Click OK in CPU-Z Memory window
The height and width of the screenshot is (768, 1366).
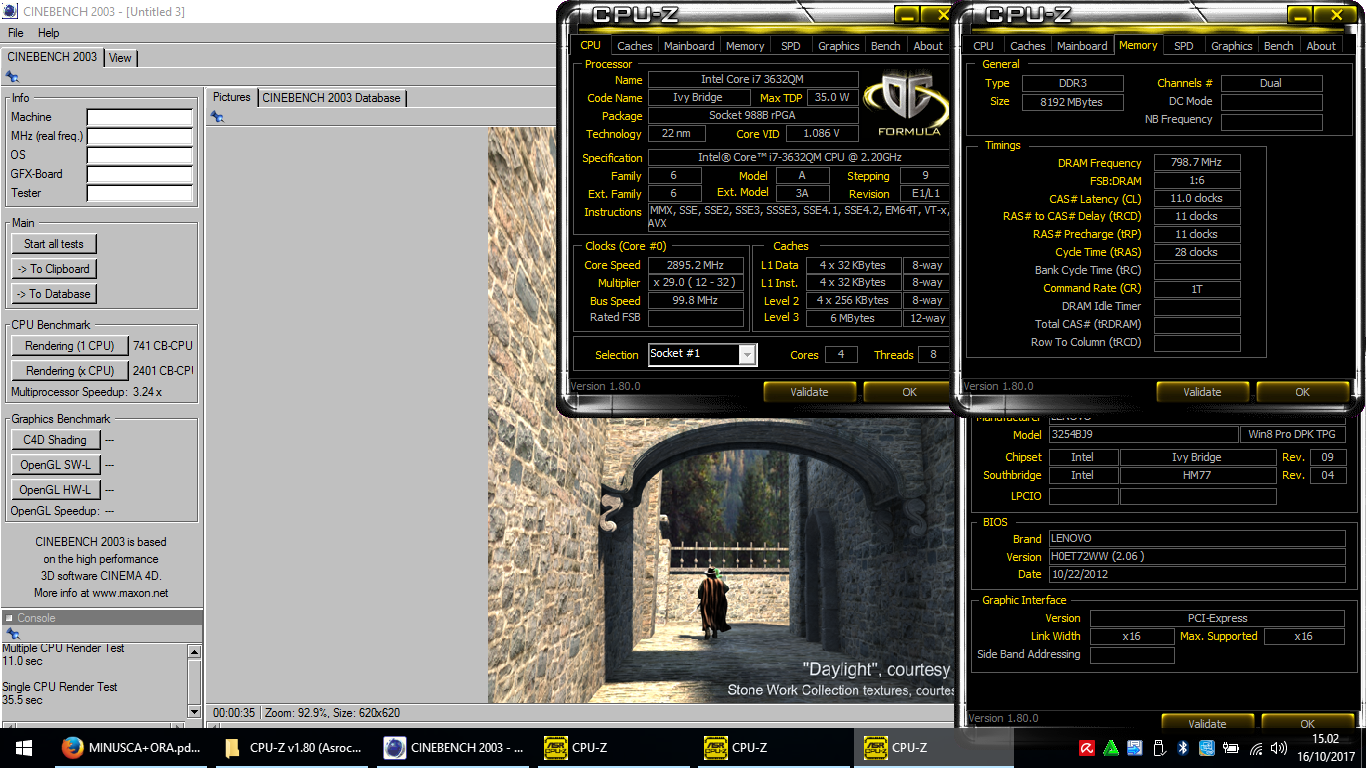pyautogui.click(x=1302, y=392)
